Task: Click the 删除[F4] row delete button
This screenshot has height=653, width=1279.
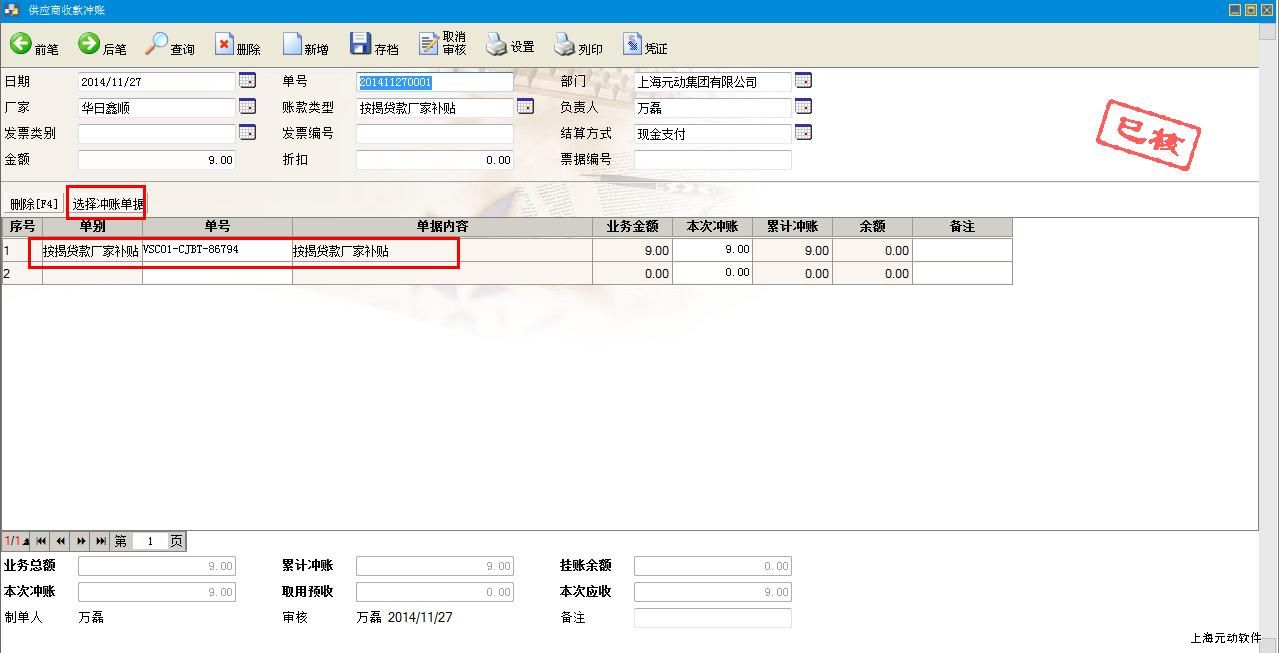Action: click(34, 204)
